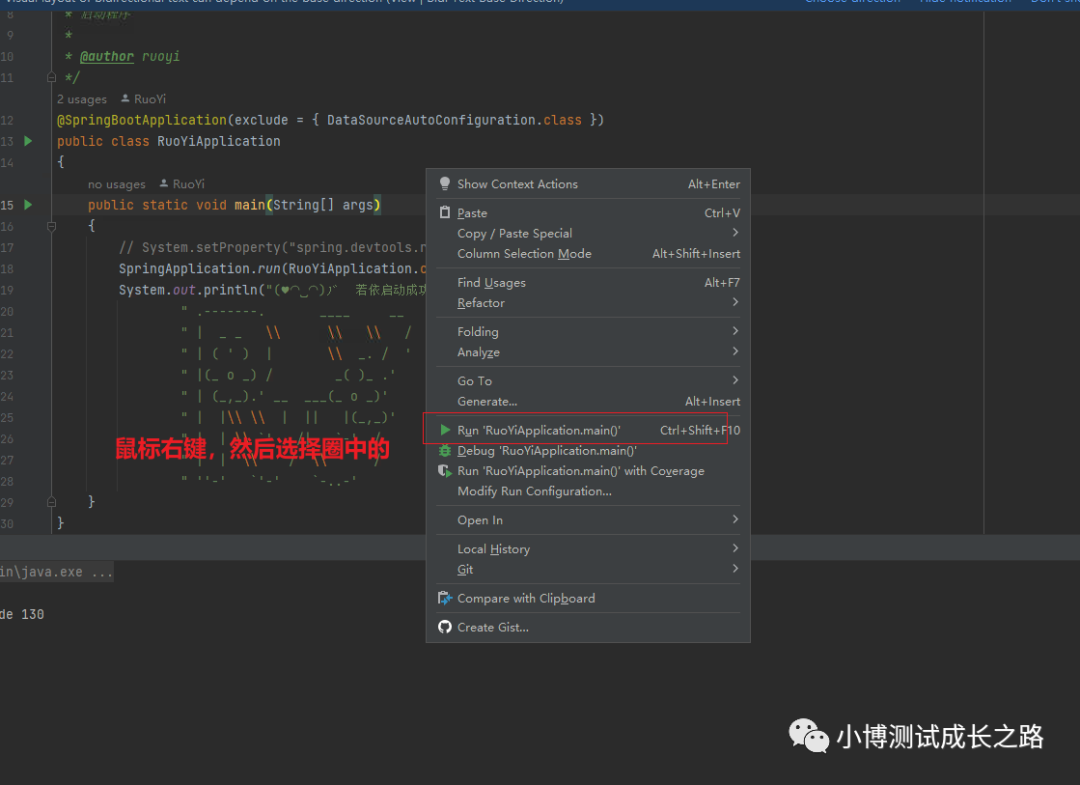Image resolution: width=1080 pixels, height=785 pixels.
Task: Click the 'main' method name on line 15
Action: 249,205
